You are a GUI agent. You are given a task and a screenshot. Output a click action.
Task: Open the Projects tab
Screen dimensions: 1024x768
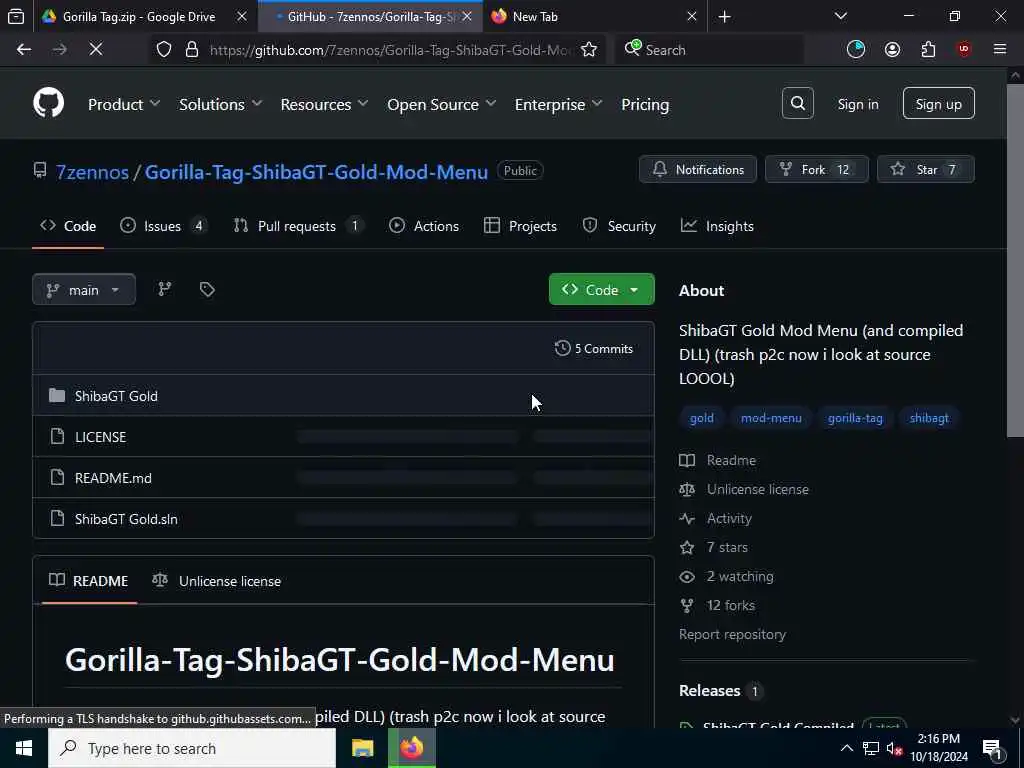520,226
